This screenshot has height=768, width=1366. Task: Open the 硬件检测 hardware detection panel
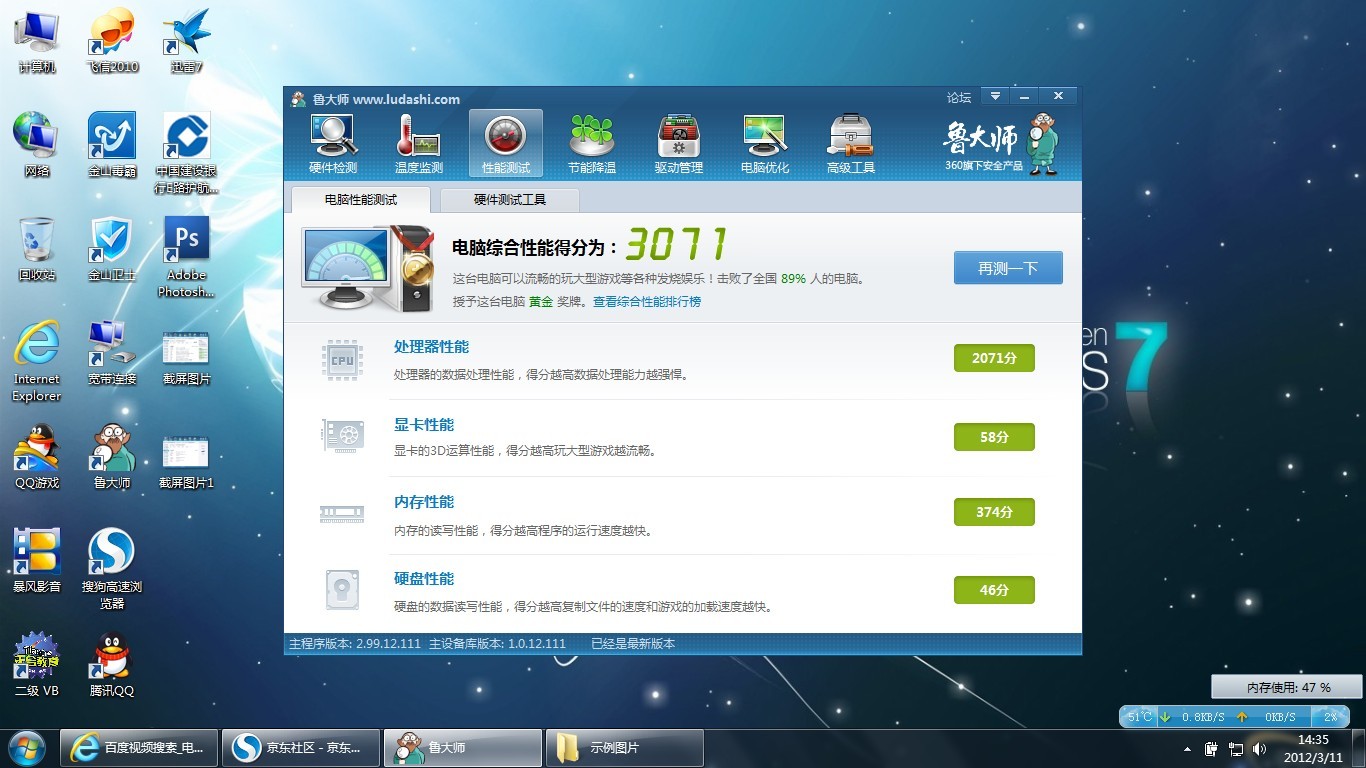coord(332,142)
